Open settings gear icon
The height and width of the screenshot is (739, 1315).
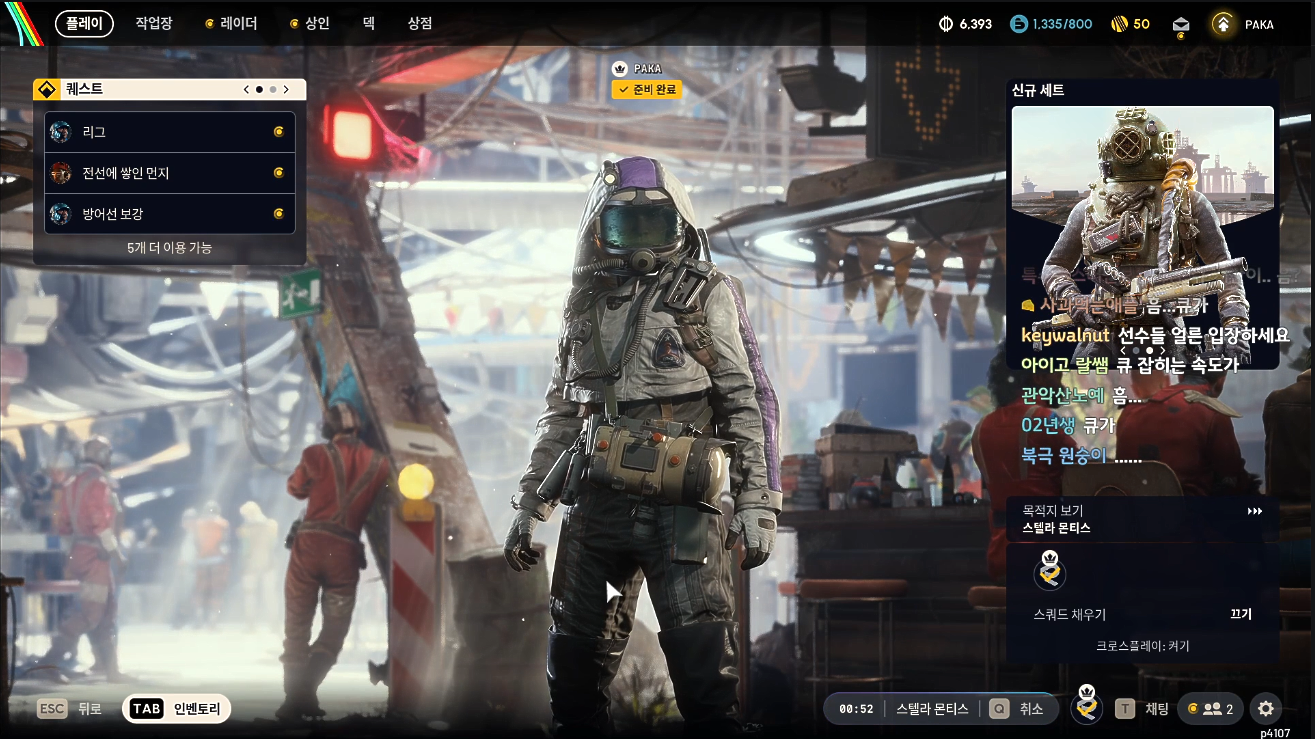click(1265, 709)
